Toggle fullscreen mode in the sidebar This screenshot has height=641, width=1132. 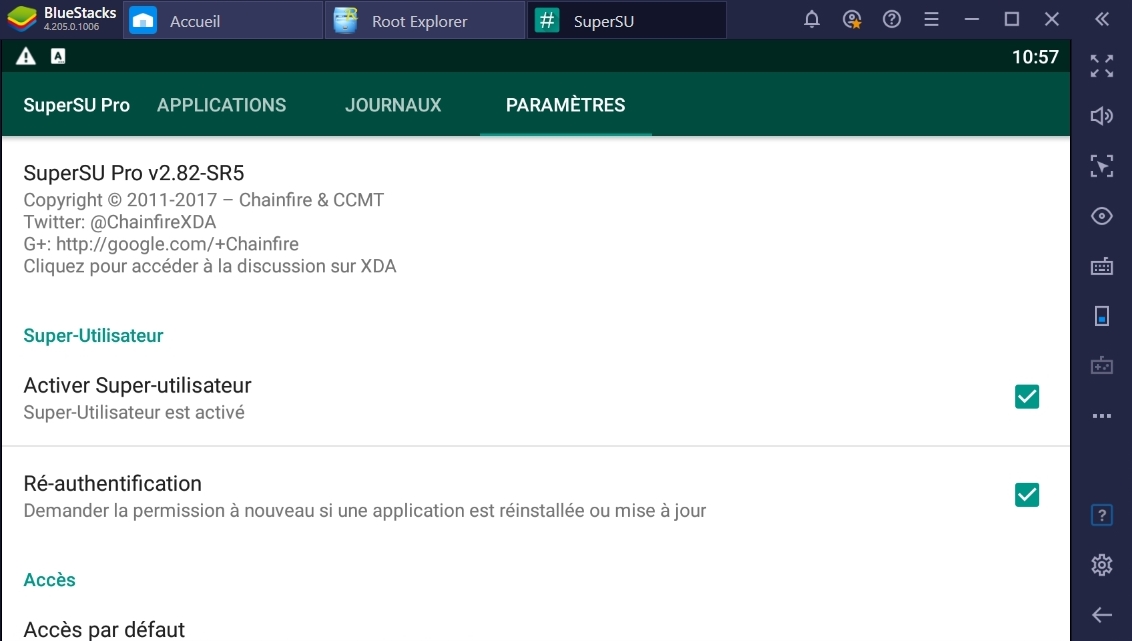pyautogui.click(x=1102, y=66)
